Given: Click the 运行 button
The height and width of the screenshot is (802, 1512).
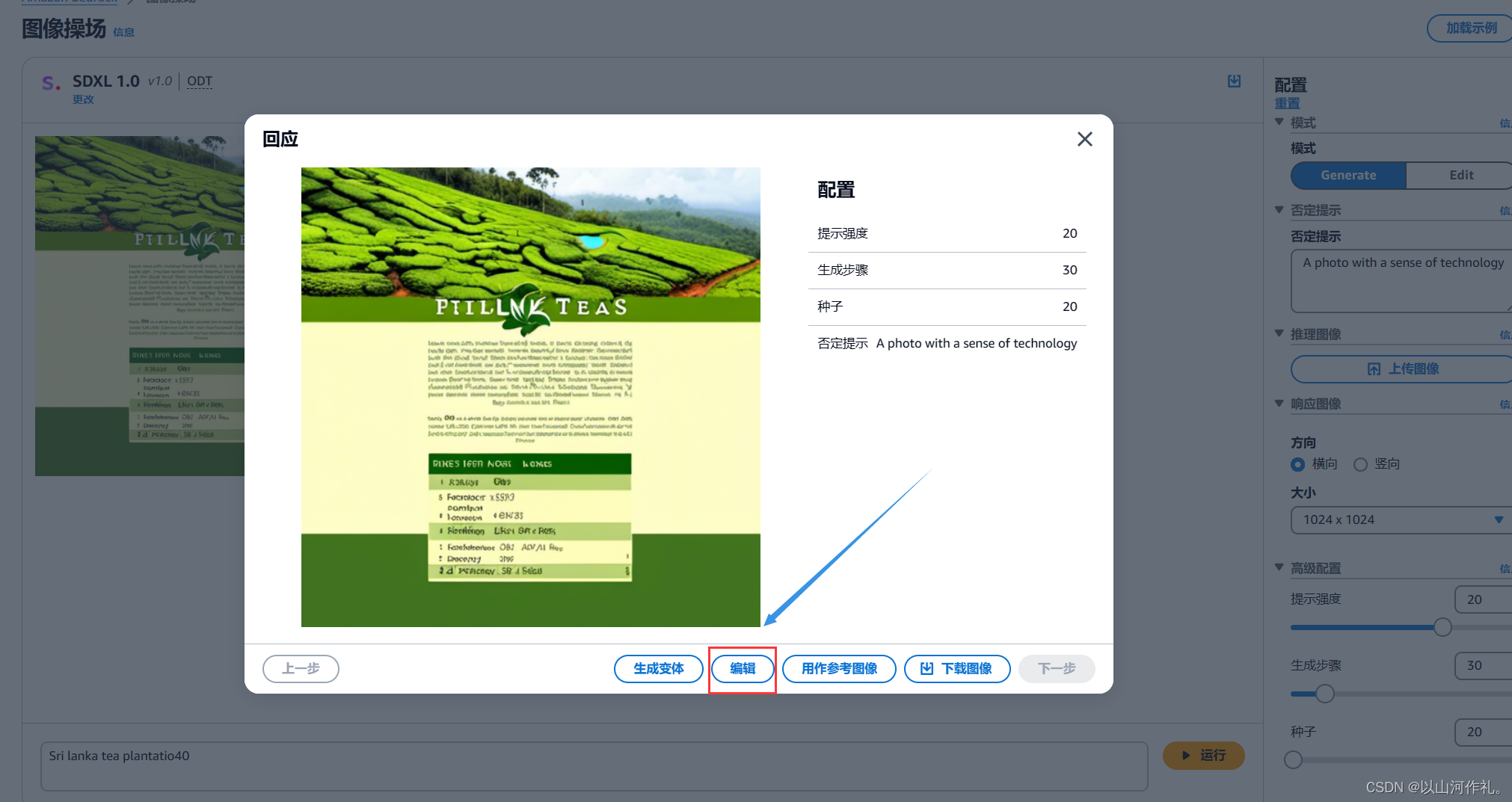Looking at the screenshot, I should [1204, 756].
